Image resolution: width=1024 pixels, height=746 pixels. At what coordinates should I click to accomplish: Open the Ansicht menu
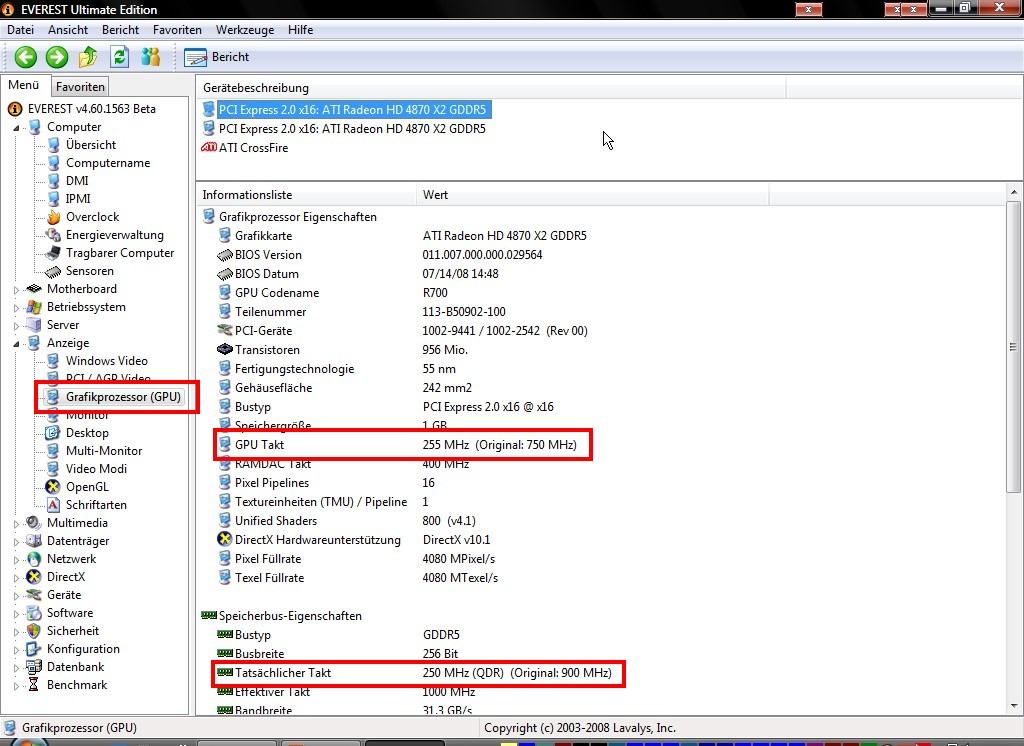[68, 30]
